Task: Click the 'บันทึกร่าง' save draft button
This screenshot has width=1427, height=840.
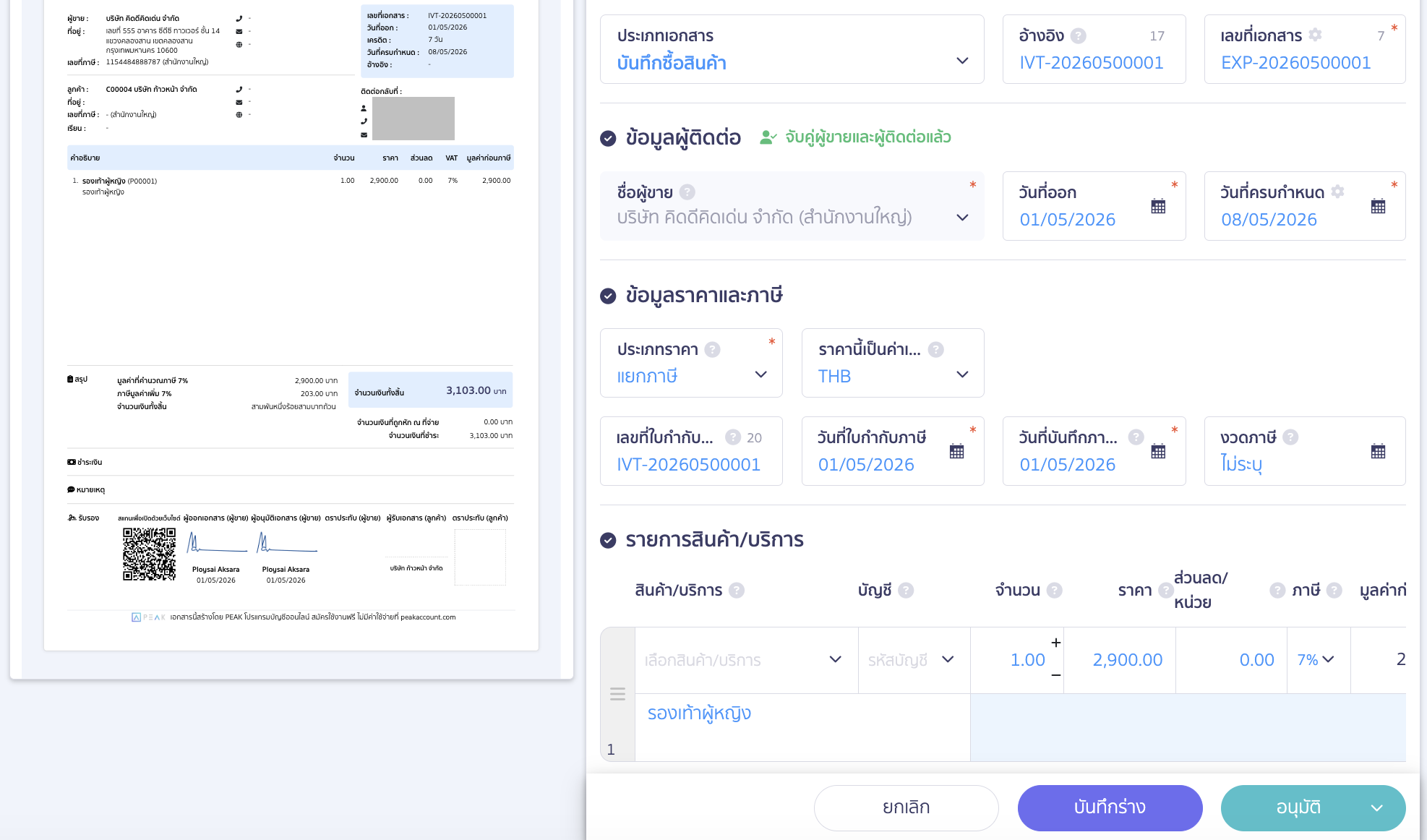Action: pyautogui.click(x=1109, y=807)
